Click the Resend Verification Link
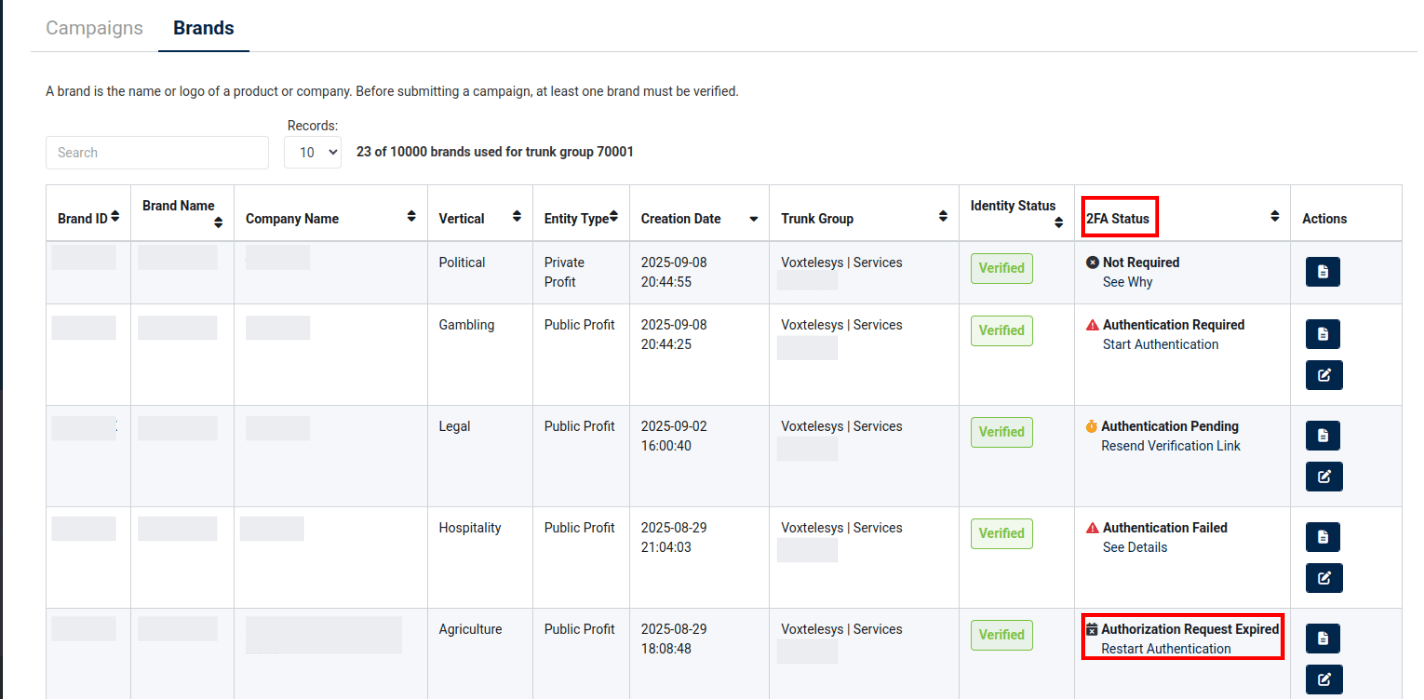 pyautogui.click(x=1170, y=446)
